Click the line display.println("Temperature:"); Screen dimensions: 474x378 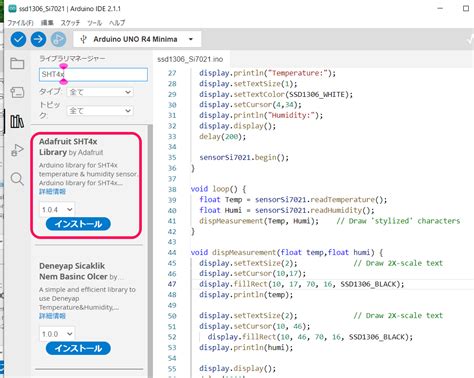pyautogui.click(x=267, y=73)
